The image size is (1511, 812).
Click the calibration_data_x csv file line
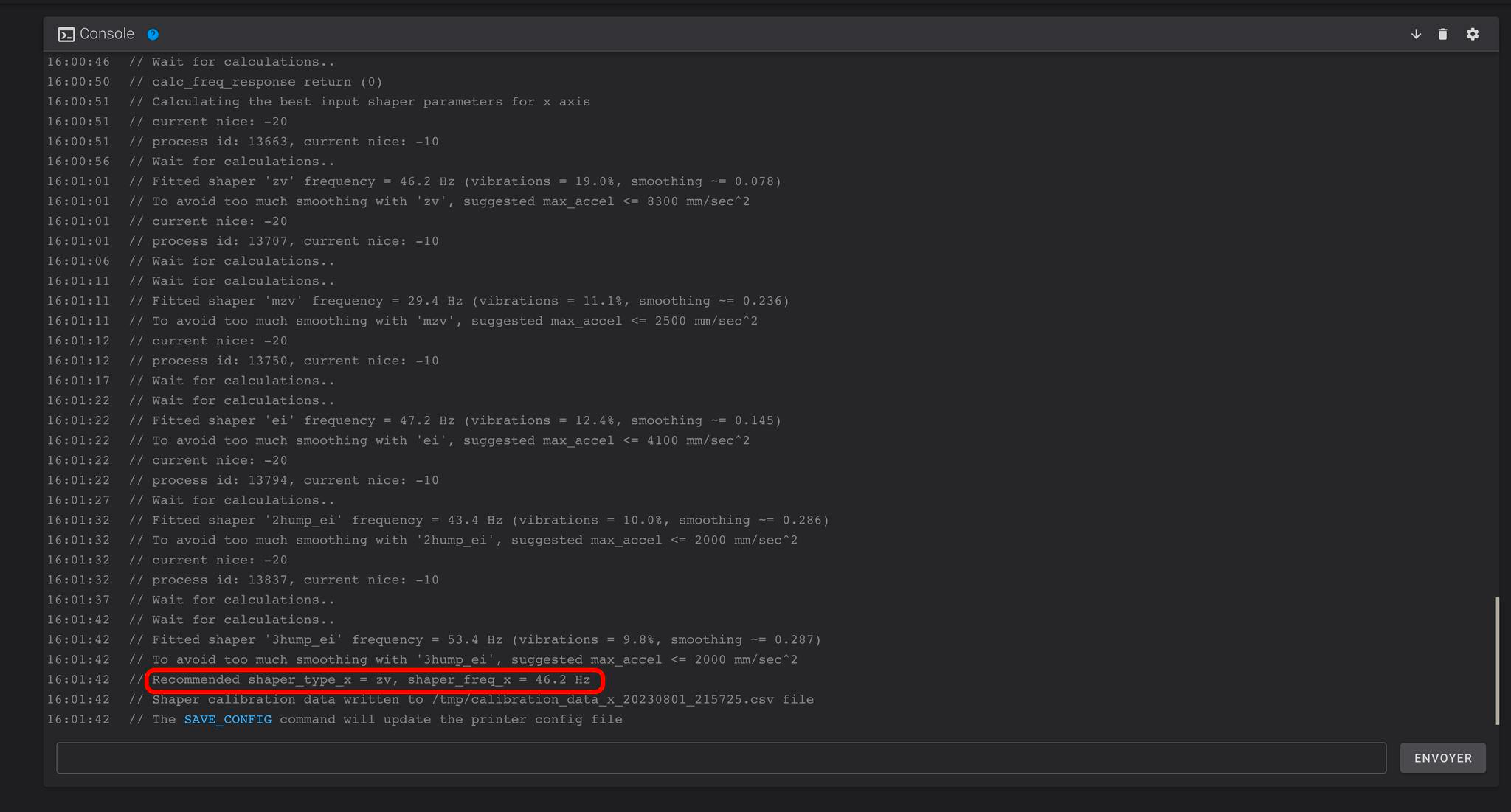[483, 699]
